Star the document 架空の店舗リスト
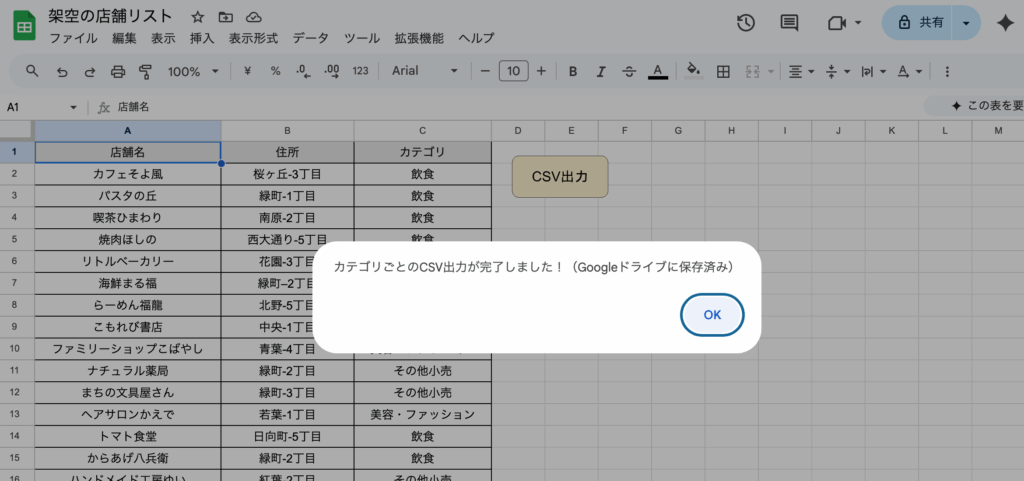Image resolution: width=1024 pixels, height=481 pixels. [x=197, y=18]
